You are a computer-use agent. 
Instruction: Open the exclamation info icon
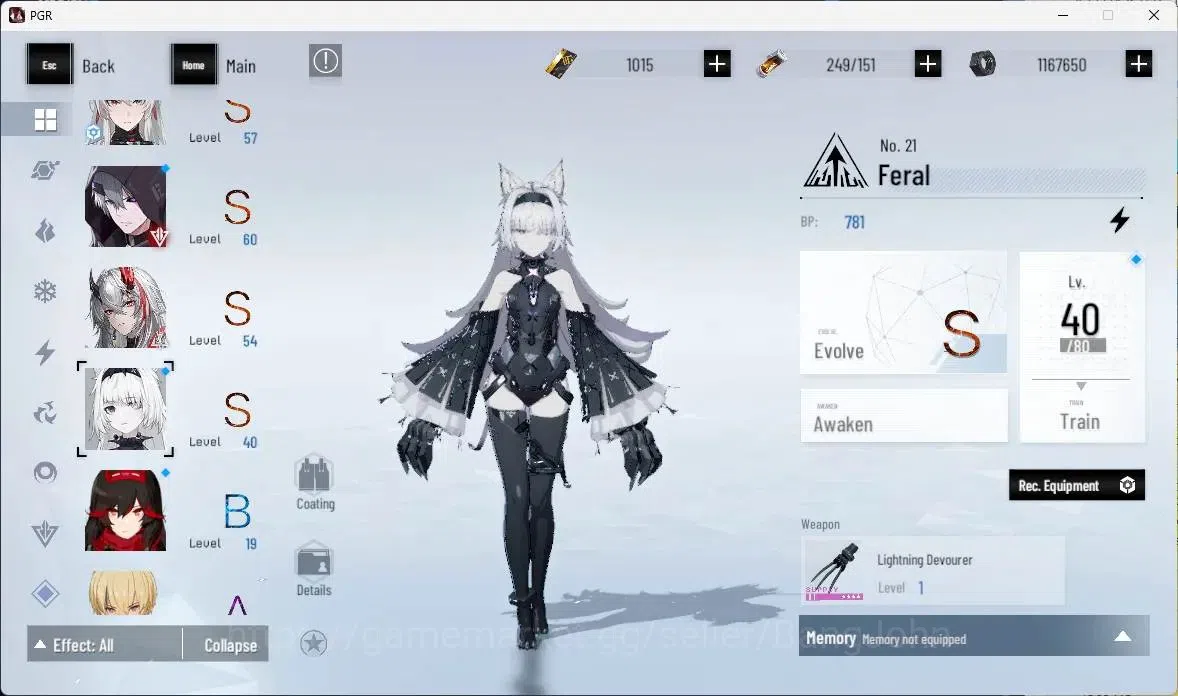pos(325,61)
